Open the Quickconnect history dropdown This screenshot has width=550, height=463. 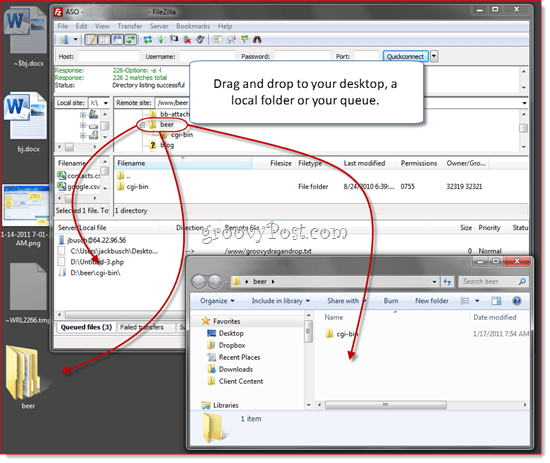click(x=434, y=56)
